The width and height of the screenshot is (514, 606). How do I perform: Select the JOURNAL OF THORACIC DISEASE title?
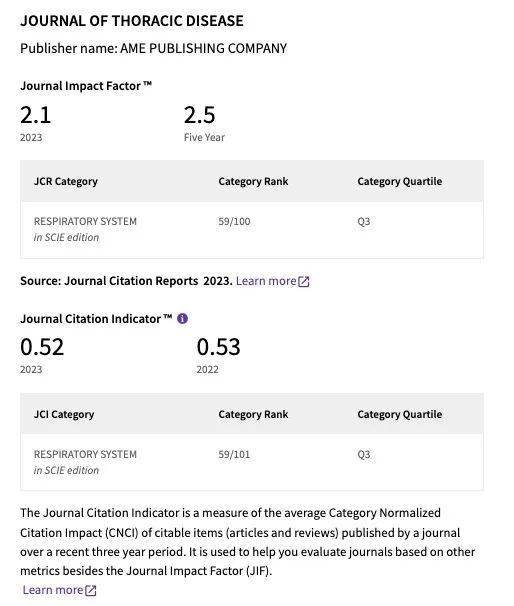coord(132,21)
